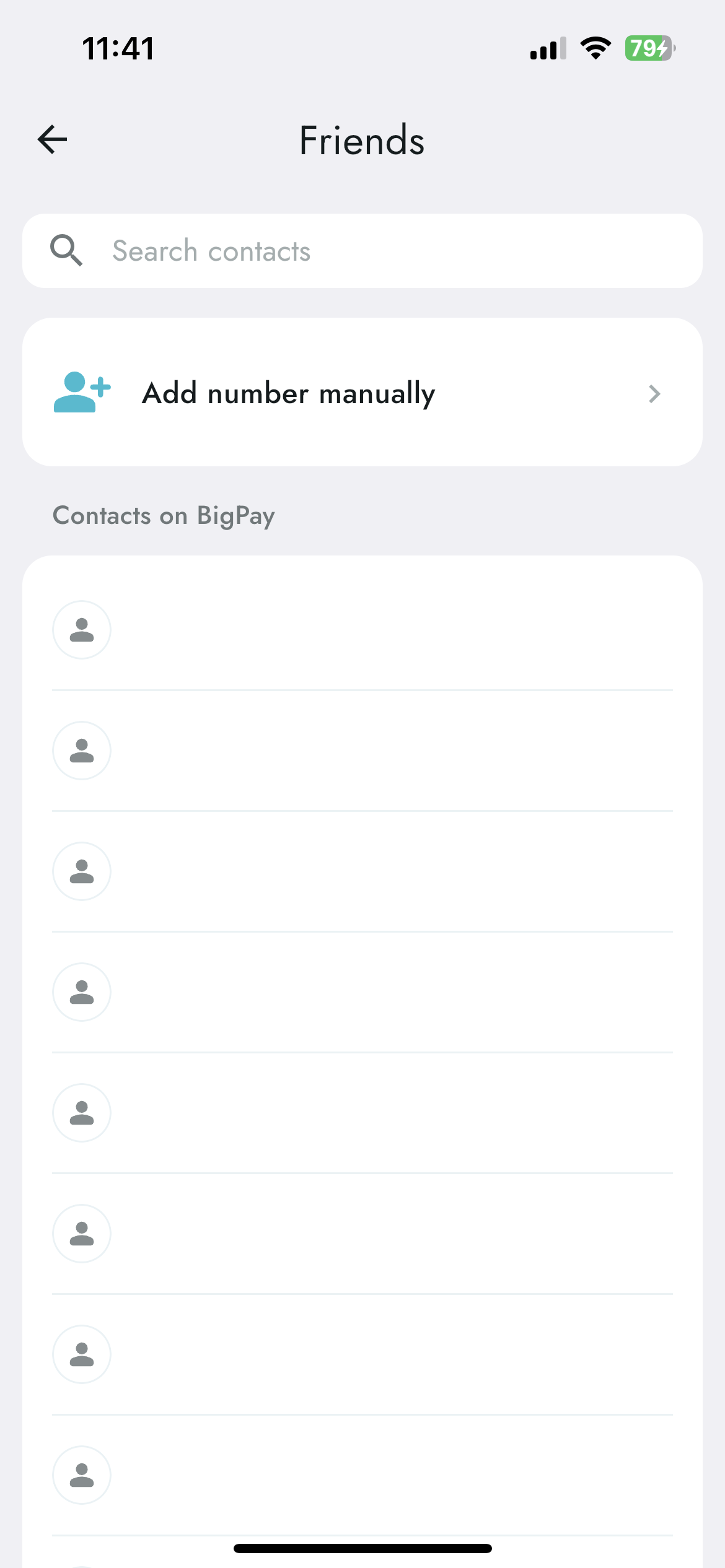This screenshot has height=1568, width=725.
Task: Select the fourth contact avatar
Action: (82, 992)
